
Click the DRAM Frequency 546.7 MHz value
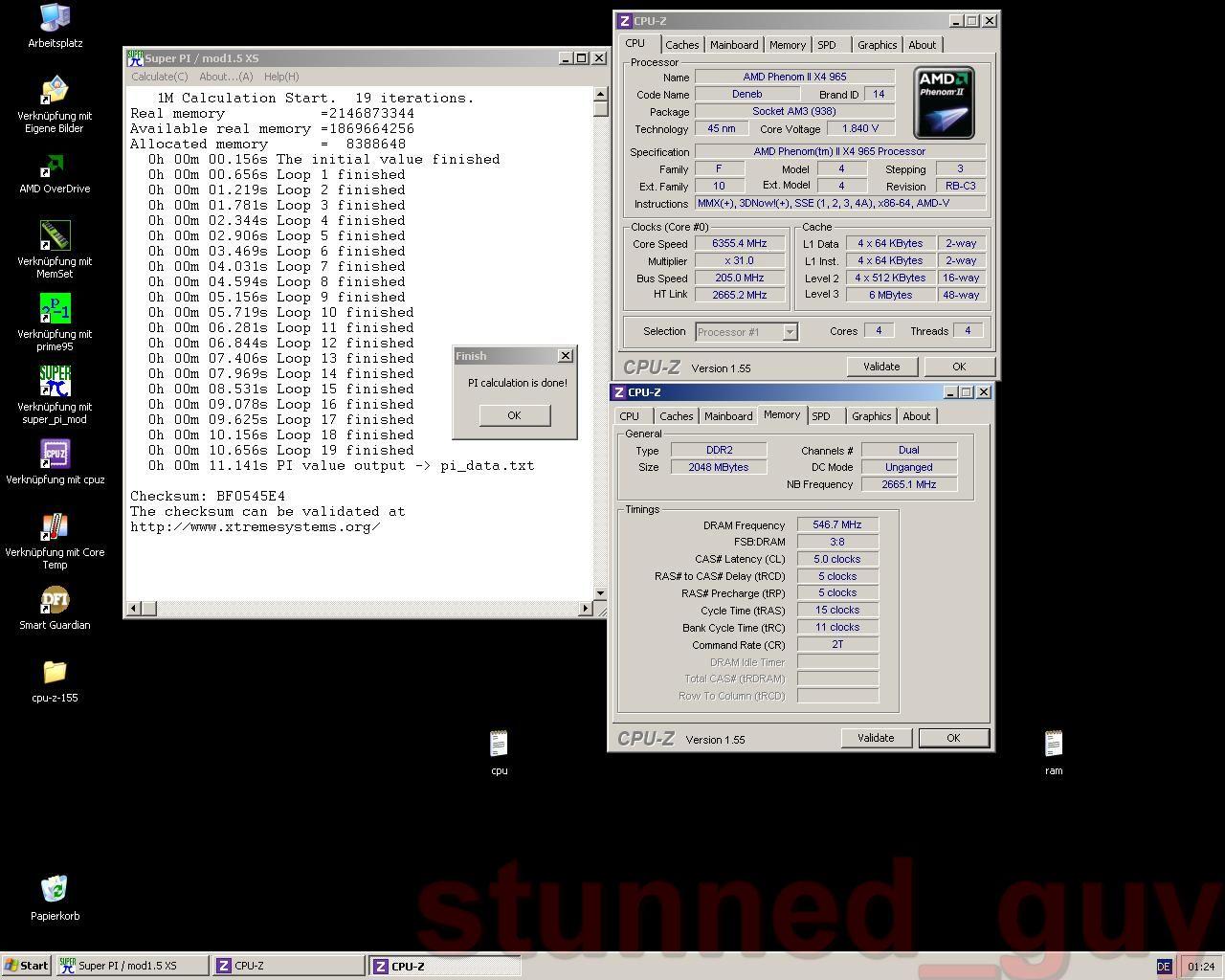(x=837, y=525)
